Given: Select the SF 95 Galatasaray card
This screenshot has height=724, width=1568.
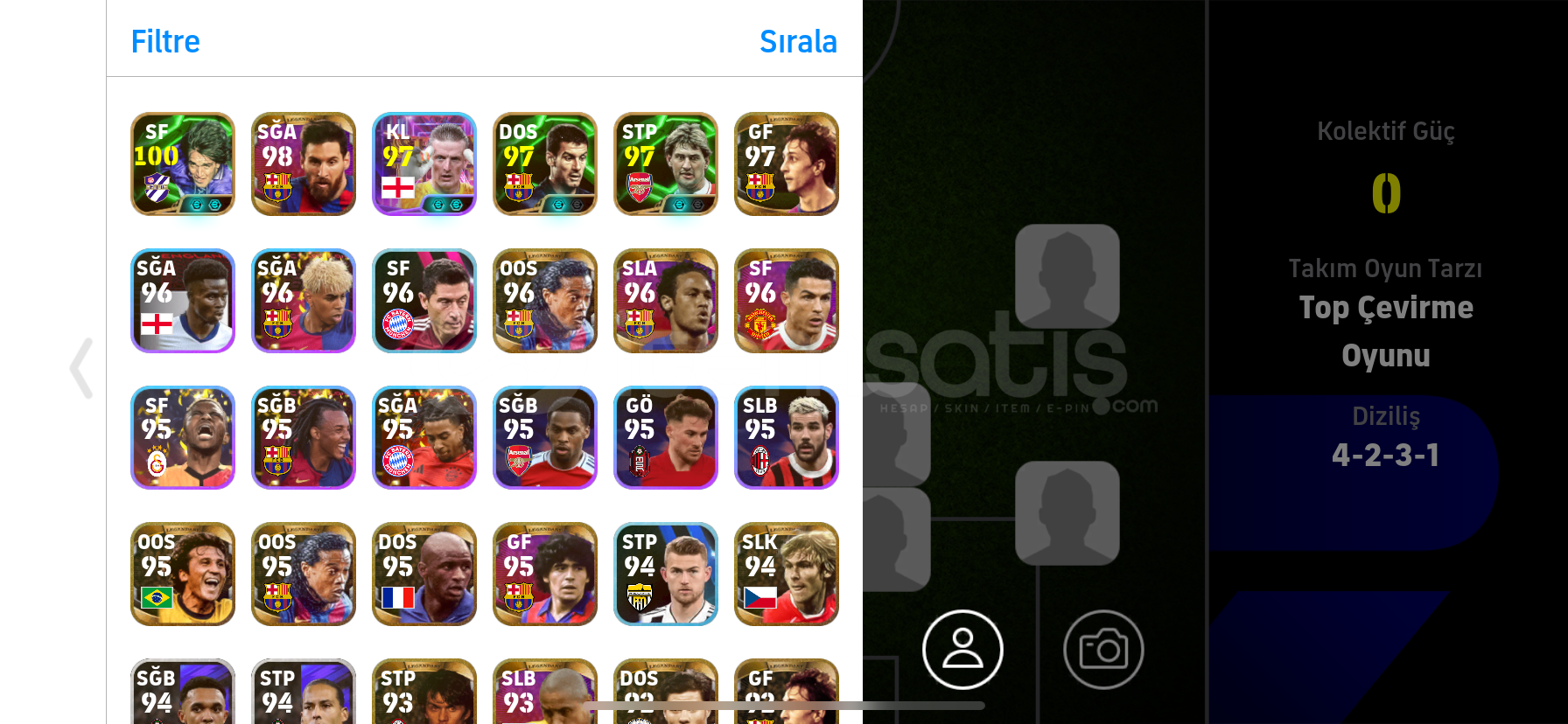Looking at the screenshot, I should pyautogui.click(x=183, y=437).
